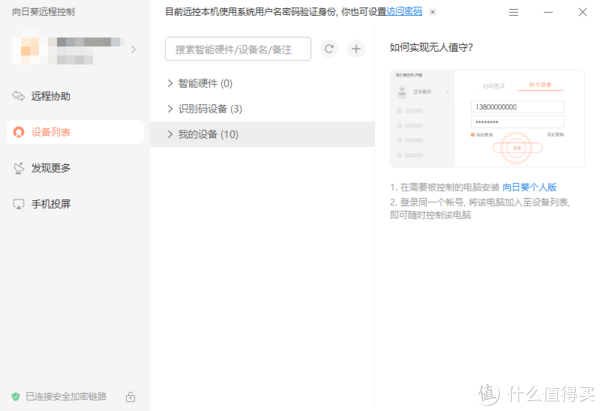600x411 pixels.
Task: Dismiss the access password notice
Action: [432, 12]
